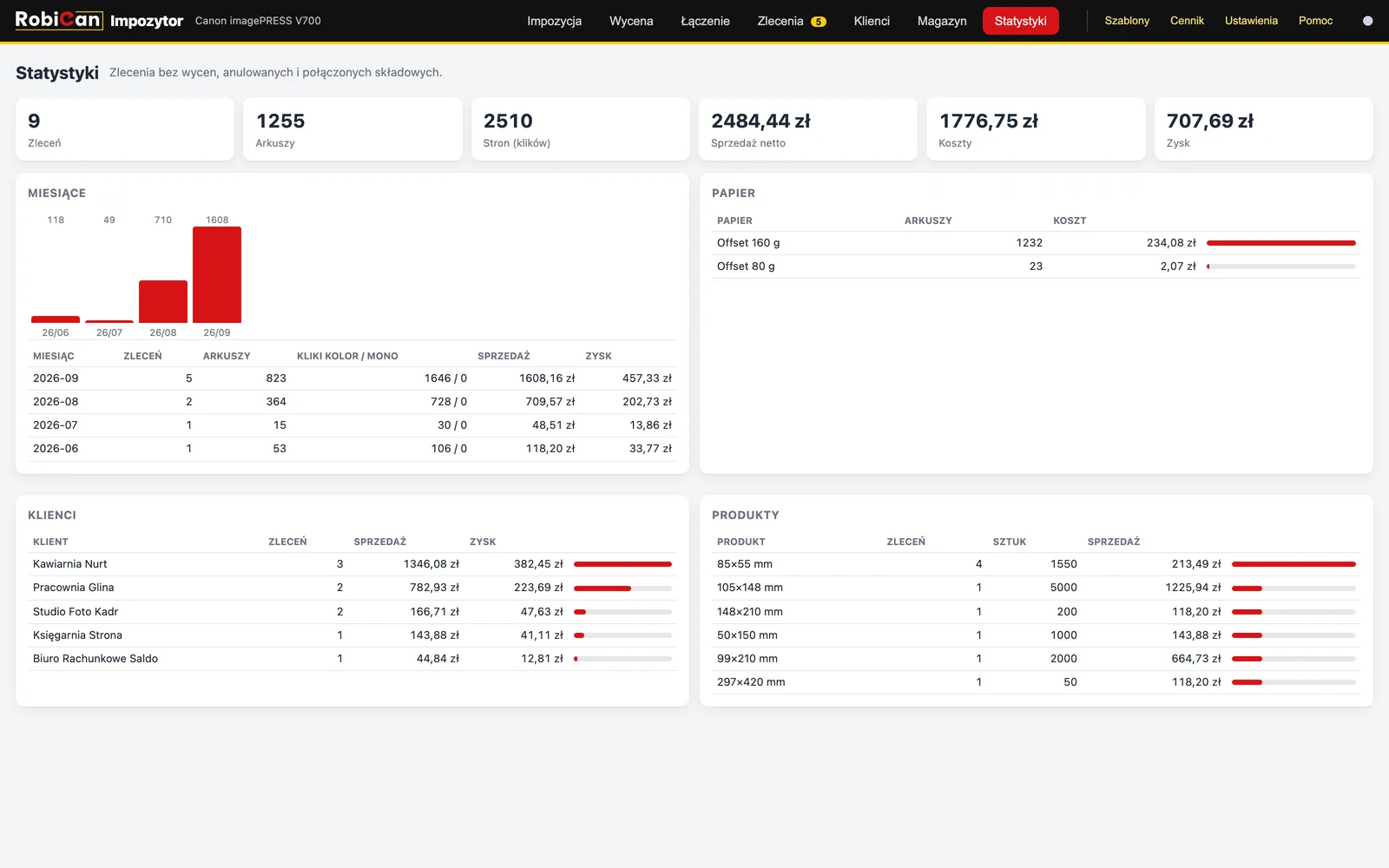This screenshot has height=868, width=1389.
Task: Click Studio Foto Kadr client row
Action: 352,612
